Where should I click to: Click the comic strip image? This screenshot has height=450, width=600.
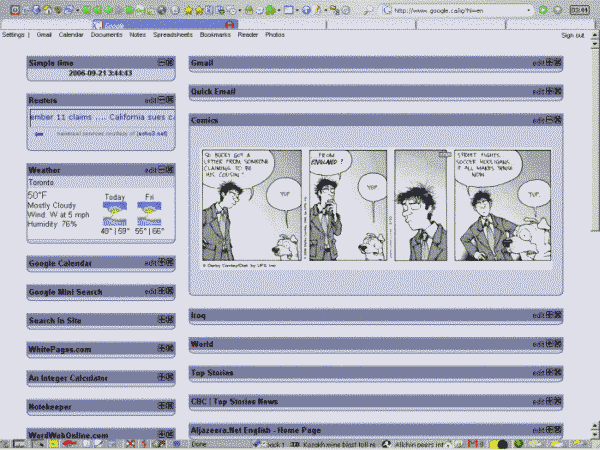click(377, 207)
